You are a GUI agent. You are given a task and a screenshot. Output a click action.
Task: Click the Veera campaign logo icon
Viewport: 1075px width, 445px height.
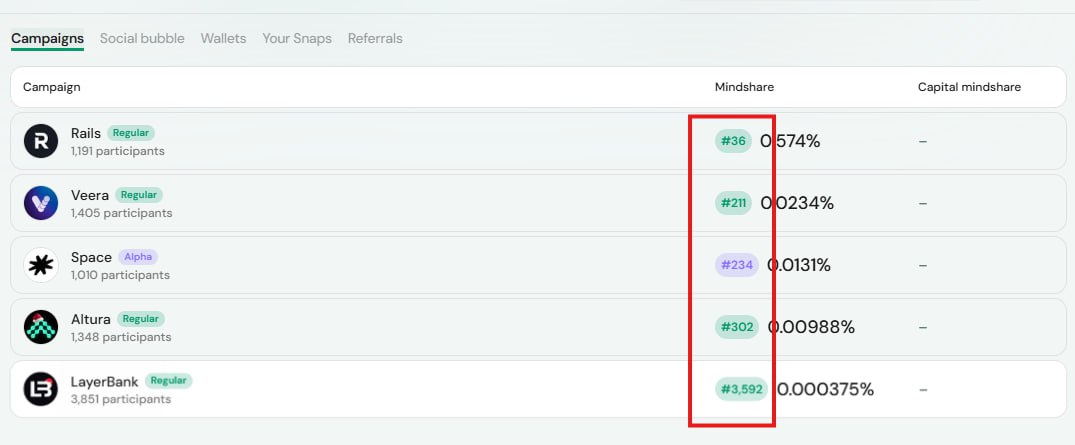pyautogui.click(x=41, y=203)
